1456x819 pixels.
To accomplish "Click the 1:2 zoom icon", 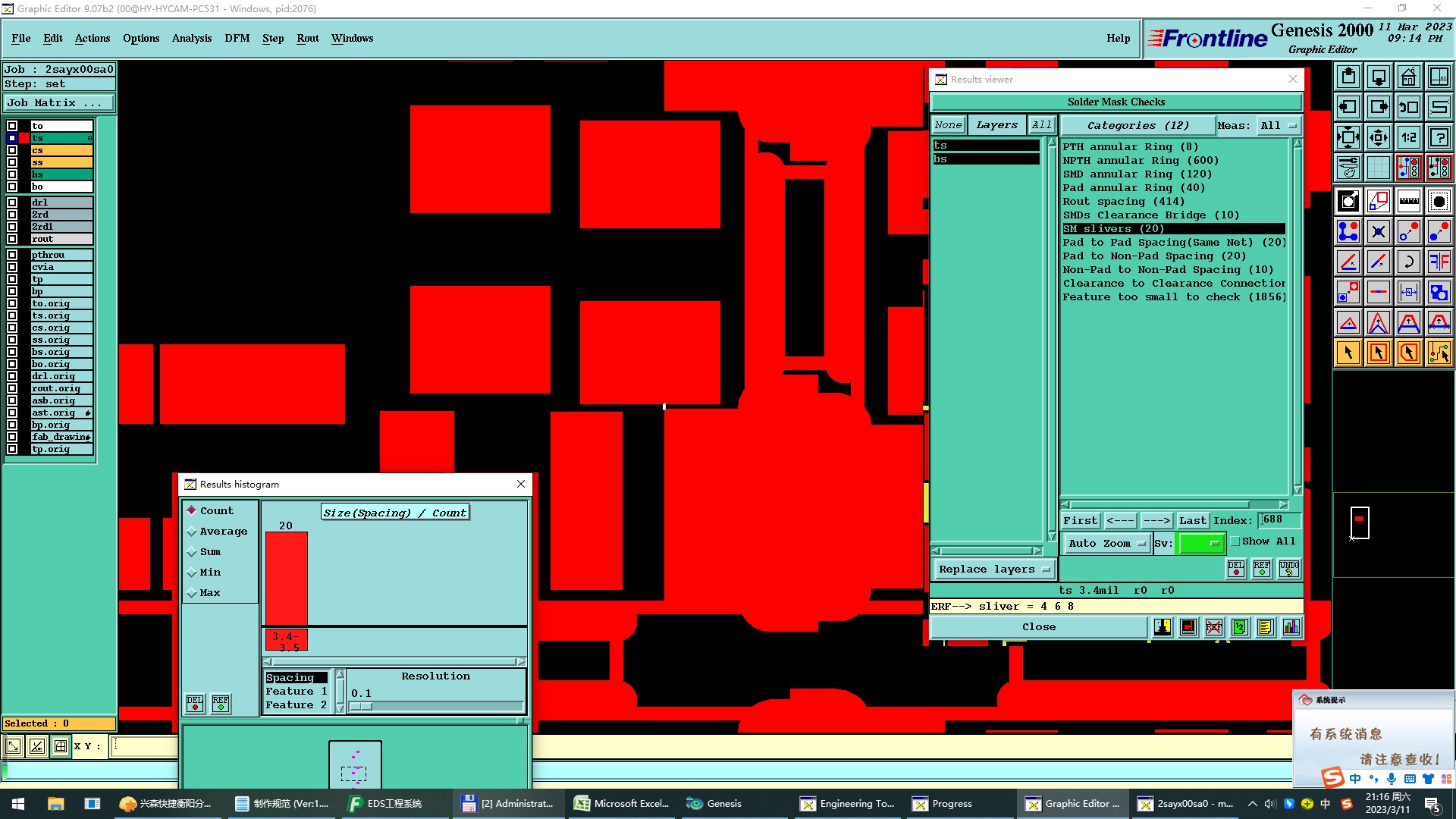I will click(1408, 137).
